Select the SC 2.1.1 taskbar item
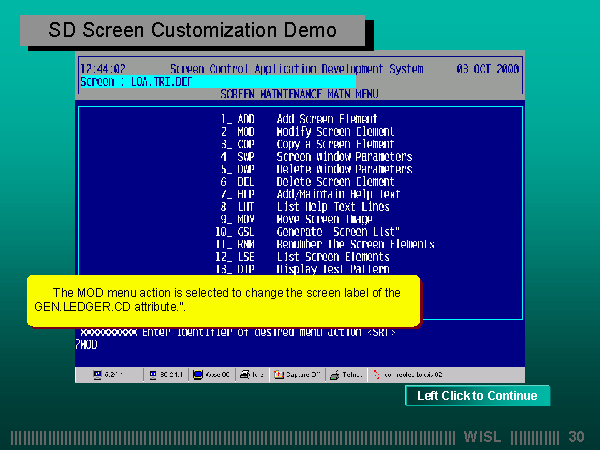Viewport: 600px width, 450px height. (165, 375)
